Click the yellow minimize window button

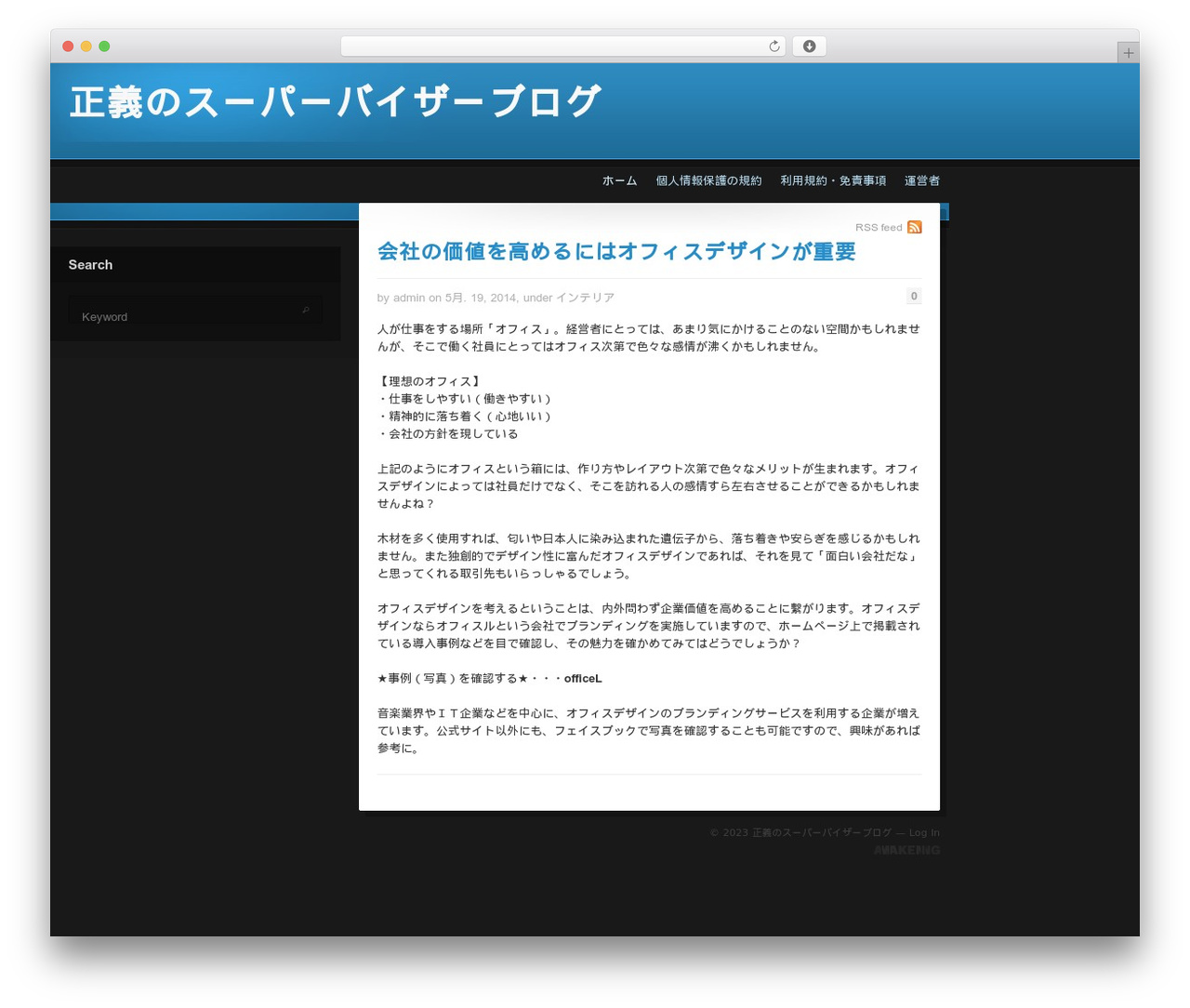pos(86,46)
